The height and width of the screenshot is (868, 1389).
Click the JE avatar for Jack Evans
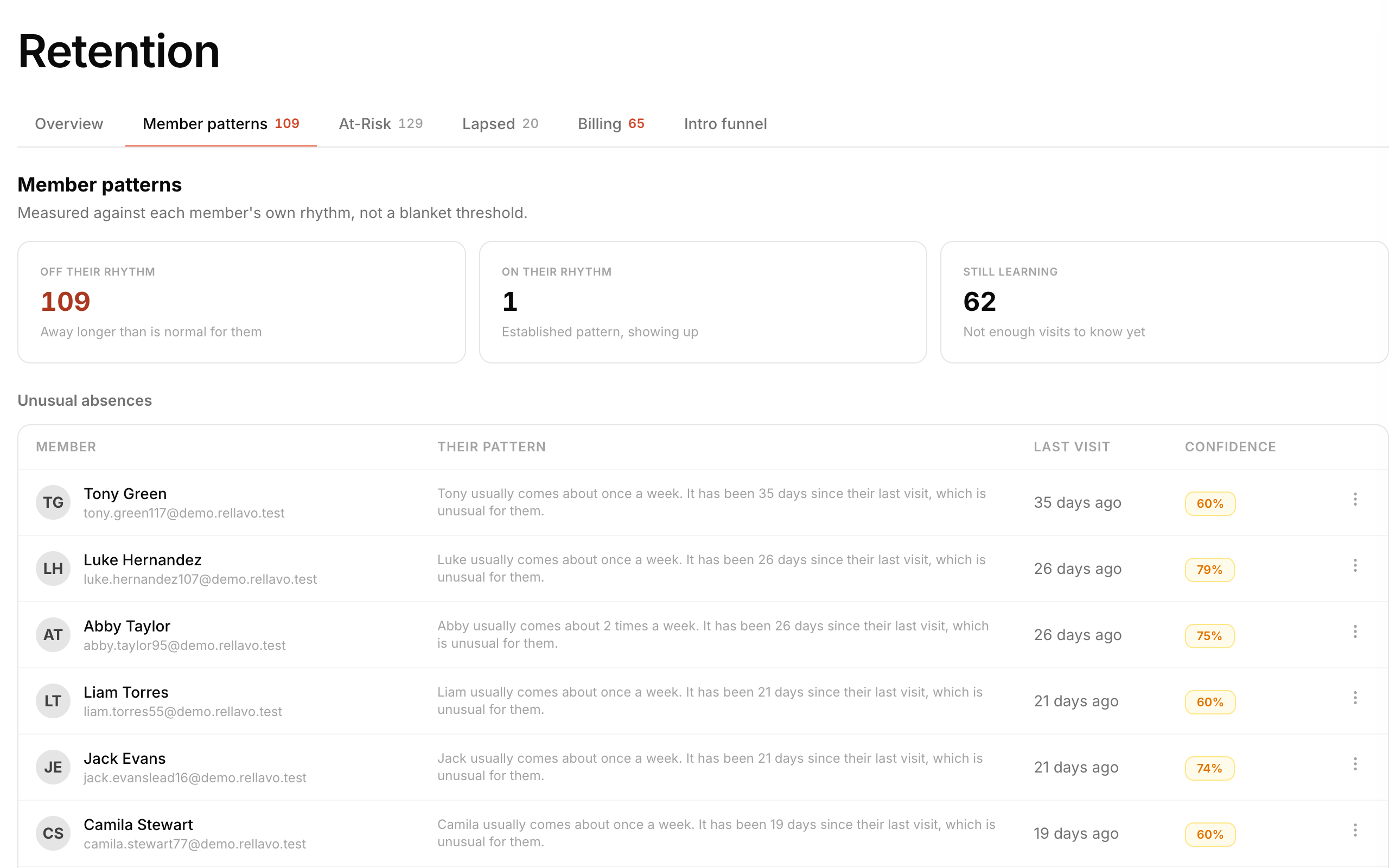click(53, 767)
